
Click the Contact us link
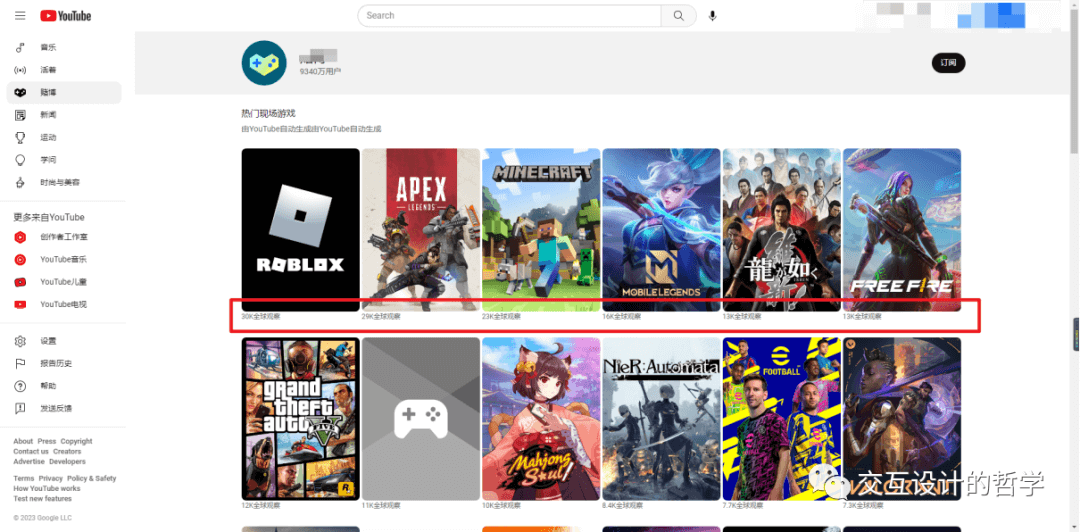(x=31, y=451)
